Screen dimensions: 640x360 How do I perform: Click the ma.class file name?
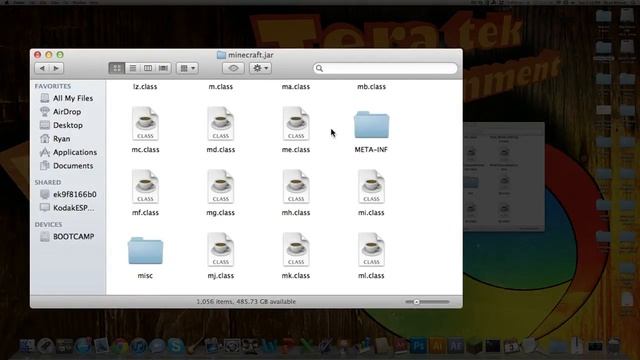pos(296,87)
